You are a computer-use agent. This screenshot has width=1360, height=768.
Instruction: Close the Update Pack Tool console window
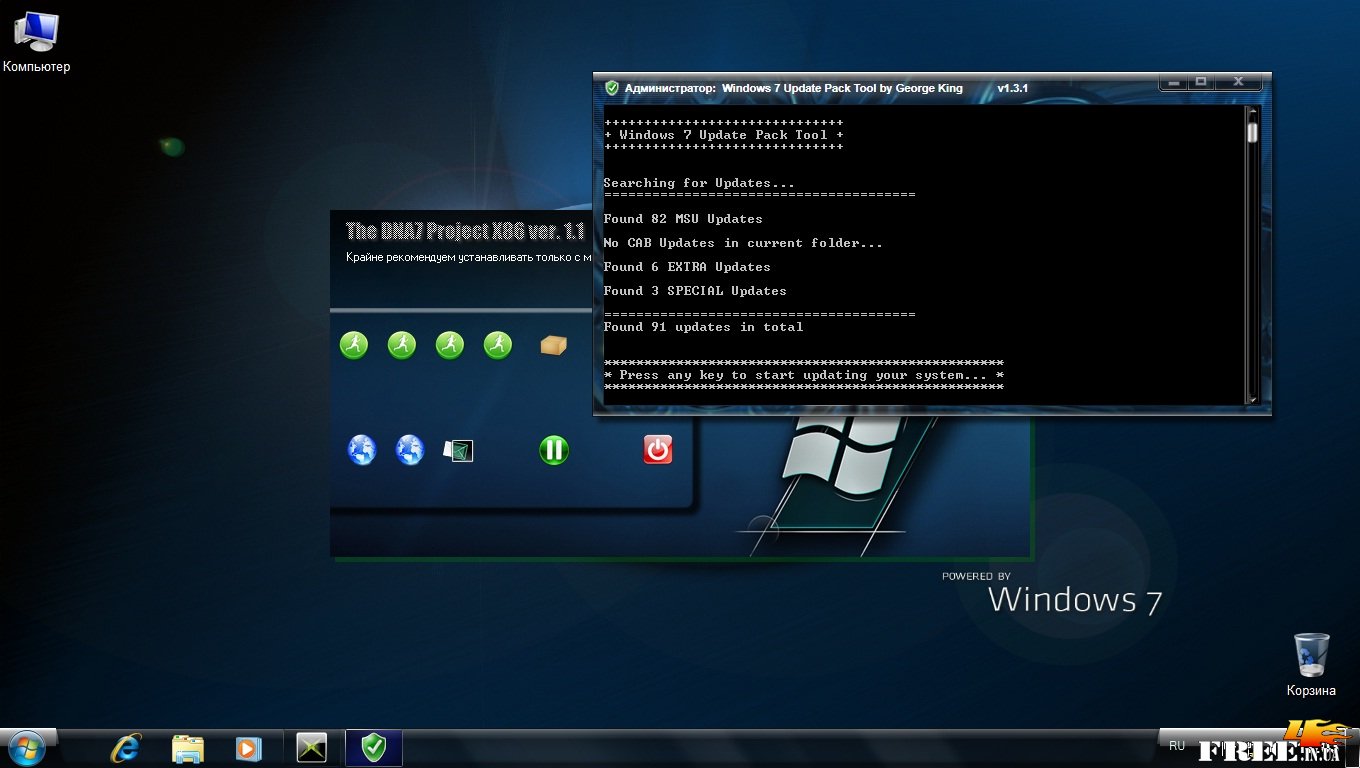[1238, 82]
